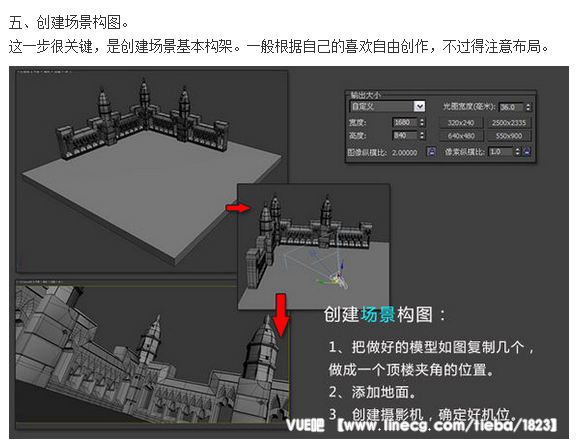Choose the 2500x2335 preset button
The image size is (585, 442).
pyautogui.click(x=509, y=123)
